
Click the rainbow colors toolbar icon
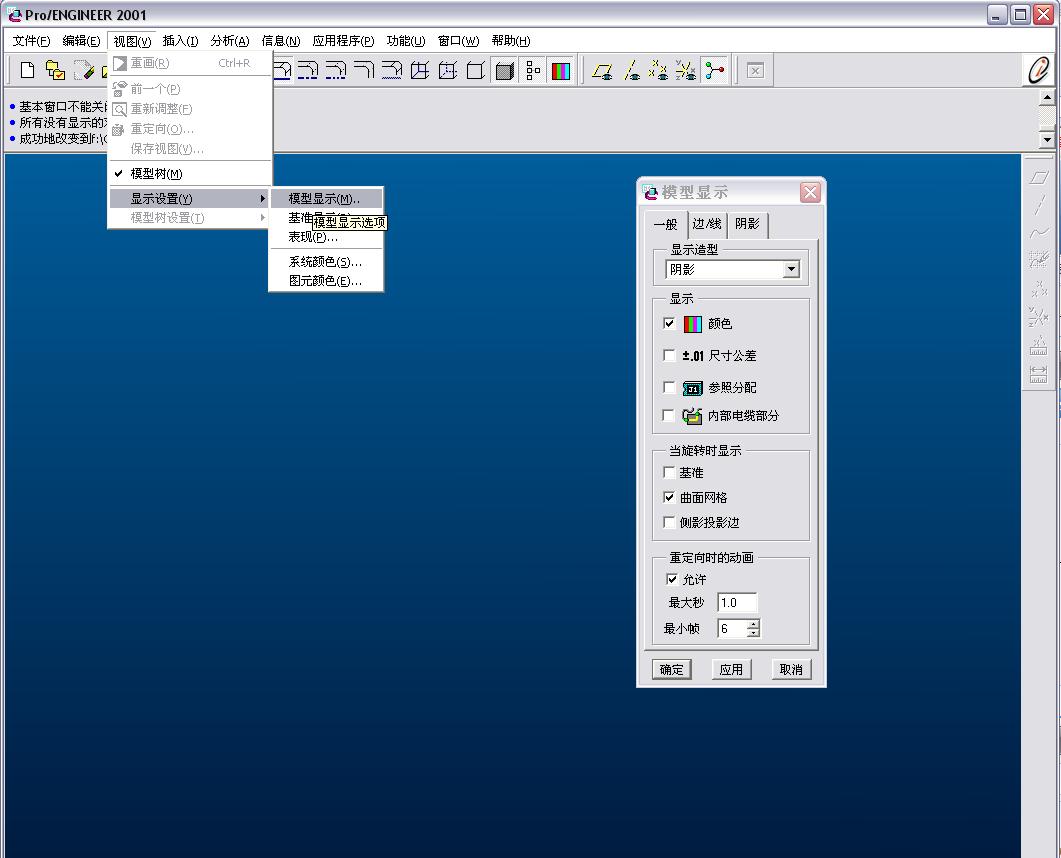coord(561,70)
